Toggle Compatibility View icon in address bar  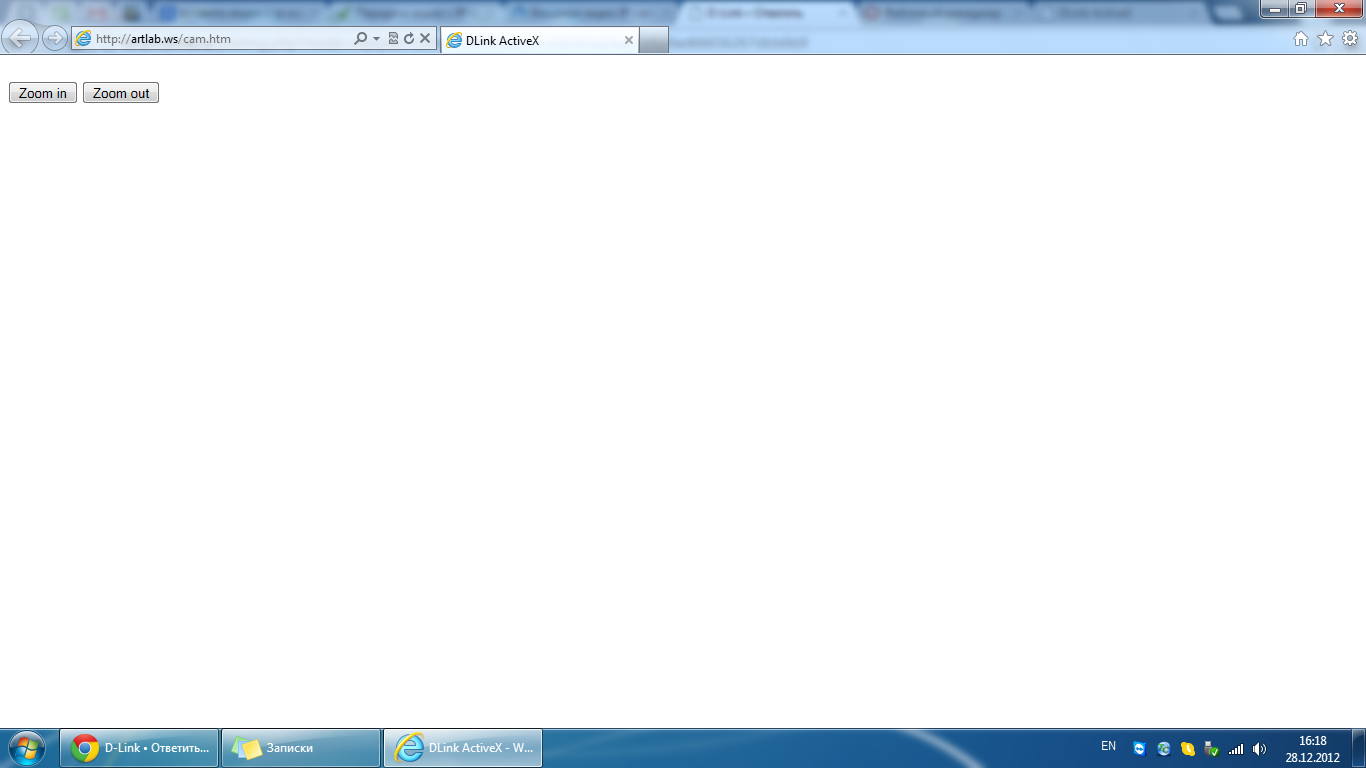[x=393, y=39]
